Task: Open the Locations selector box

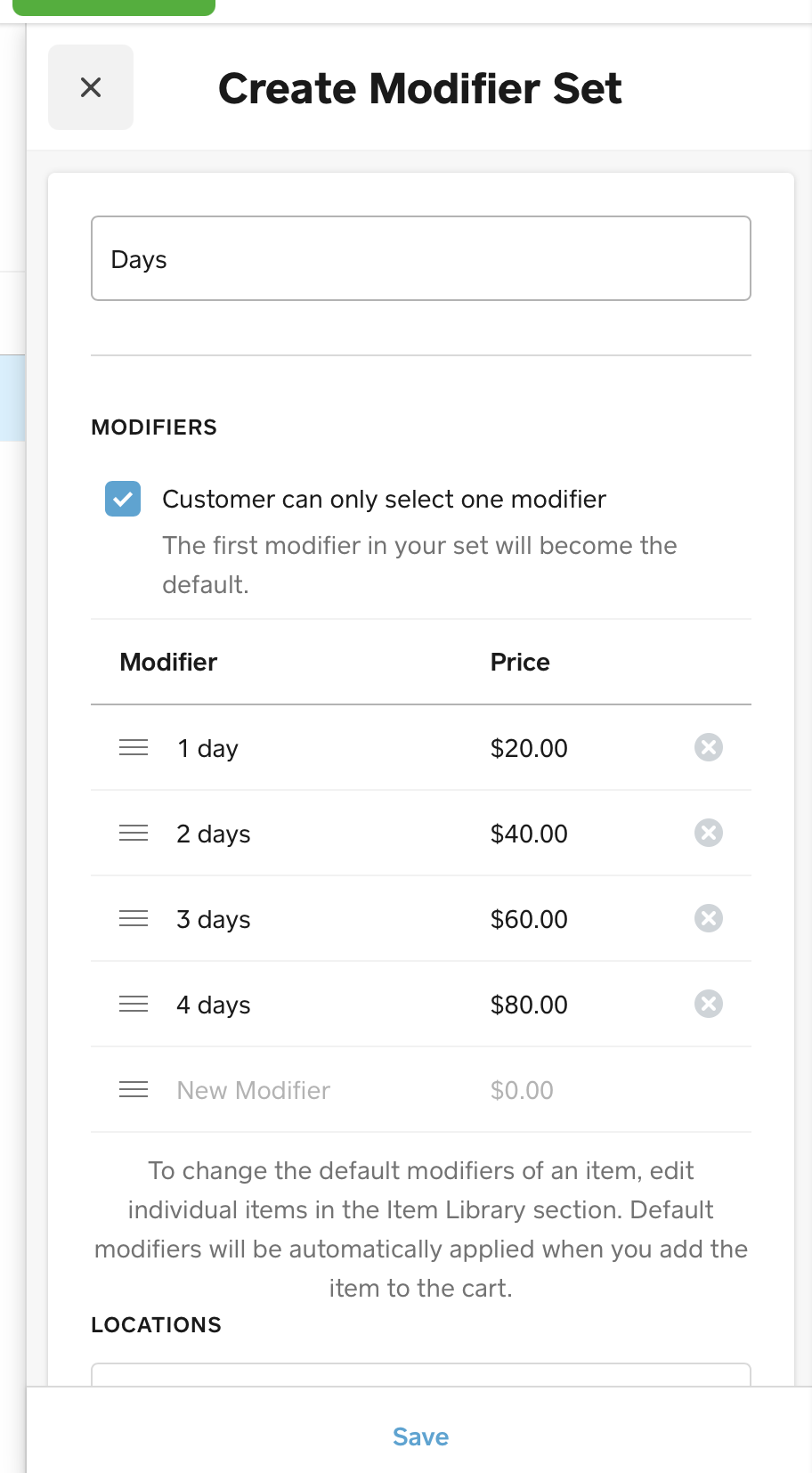Action: click(x=420, y=1374)
